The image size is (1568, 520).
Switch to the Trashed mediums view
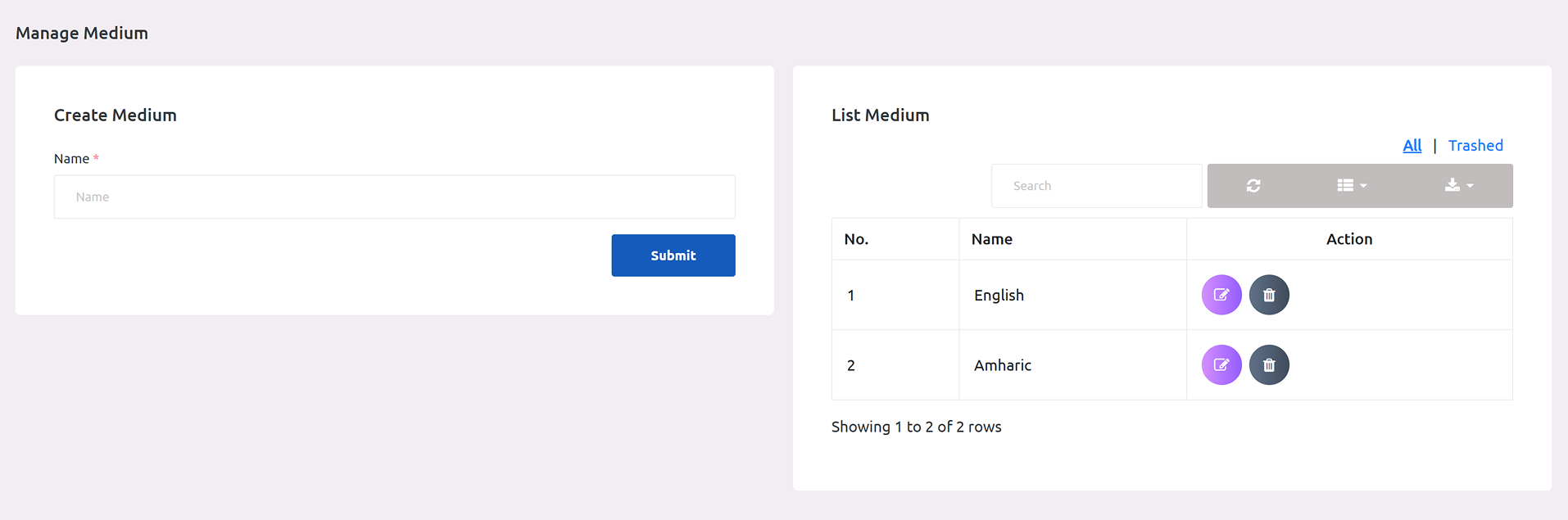coord(1475,146)
